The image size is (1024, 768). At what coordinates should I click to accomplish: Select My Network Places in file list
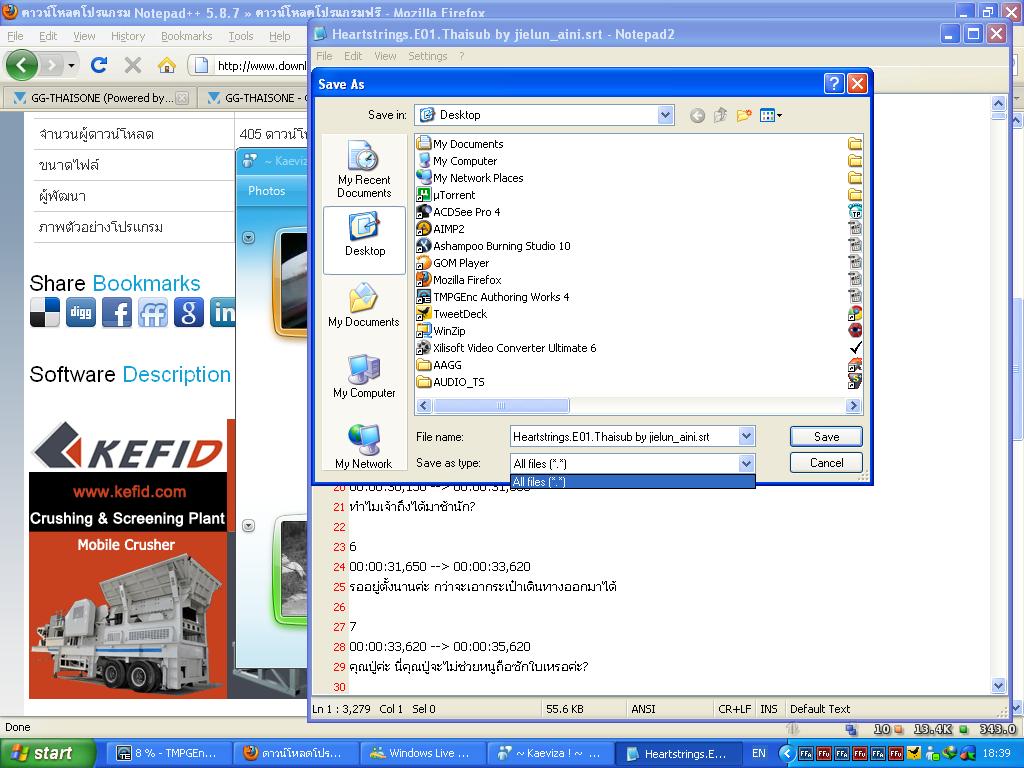470,178
